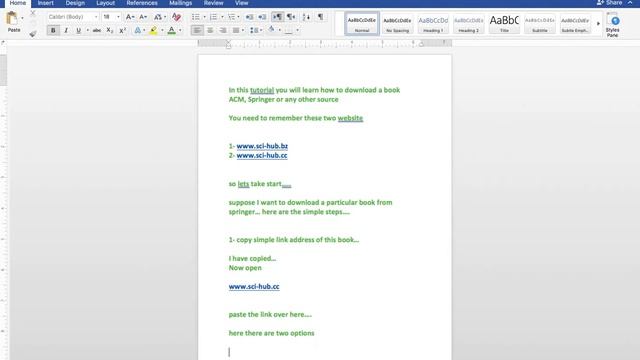Image resolution: width=640 pixels, height=360 pixels.
Task: Align text to the right
Action: (223, 30)
